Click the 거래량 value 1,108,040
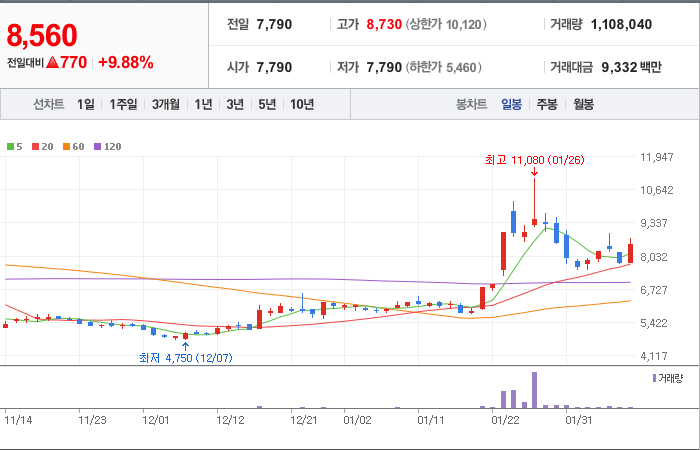Viewport: 700px width, 450px height. pos(621,24)
